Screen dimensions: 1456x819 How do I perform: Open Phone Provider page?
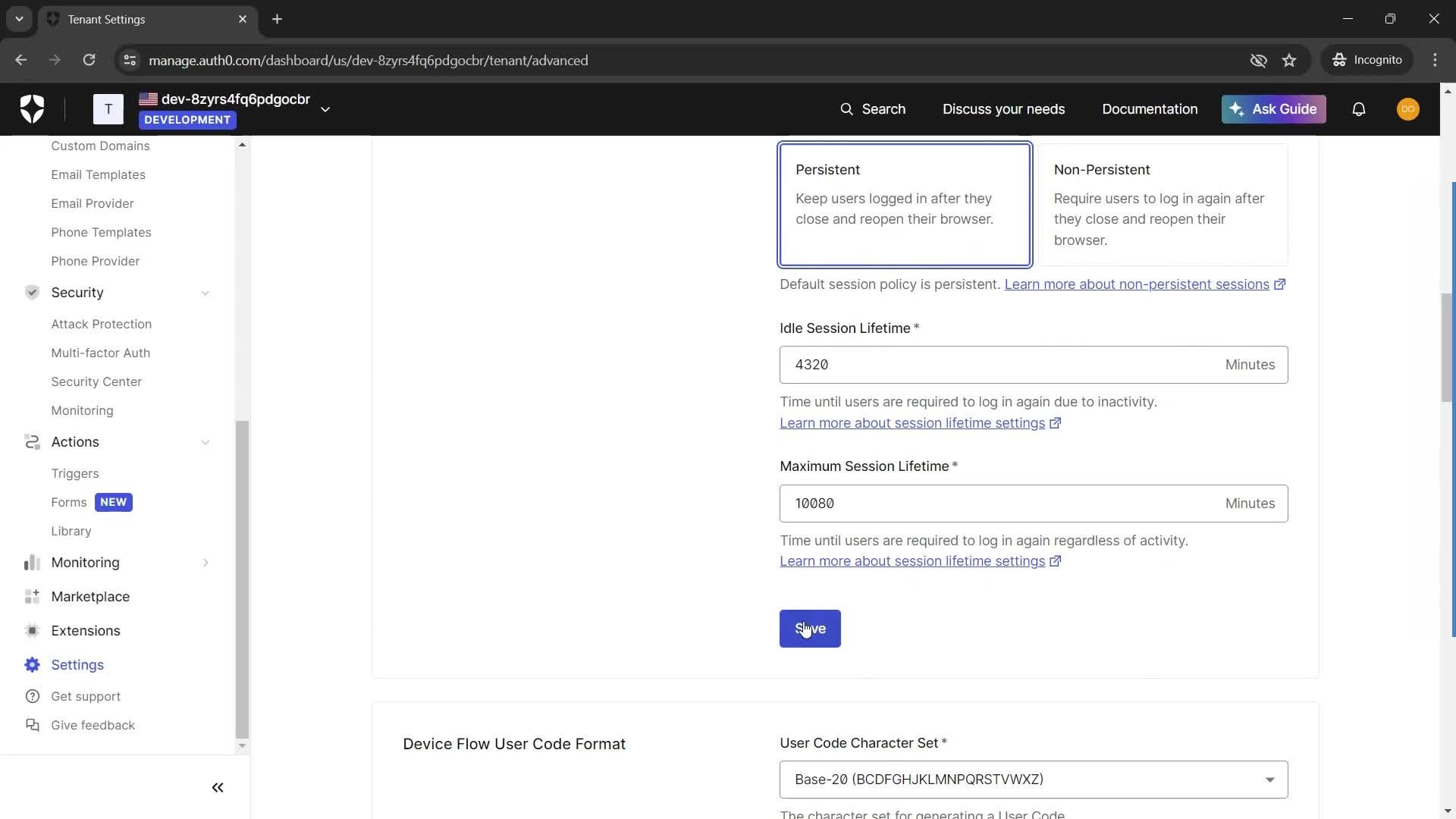click(96, 261)
